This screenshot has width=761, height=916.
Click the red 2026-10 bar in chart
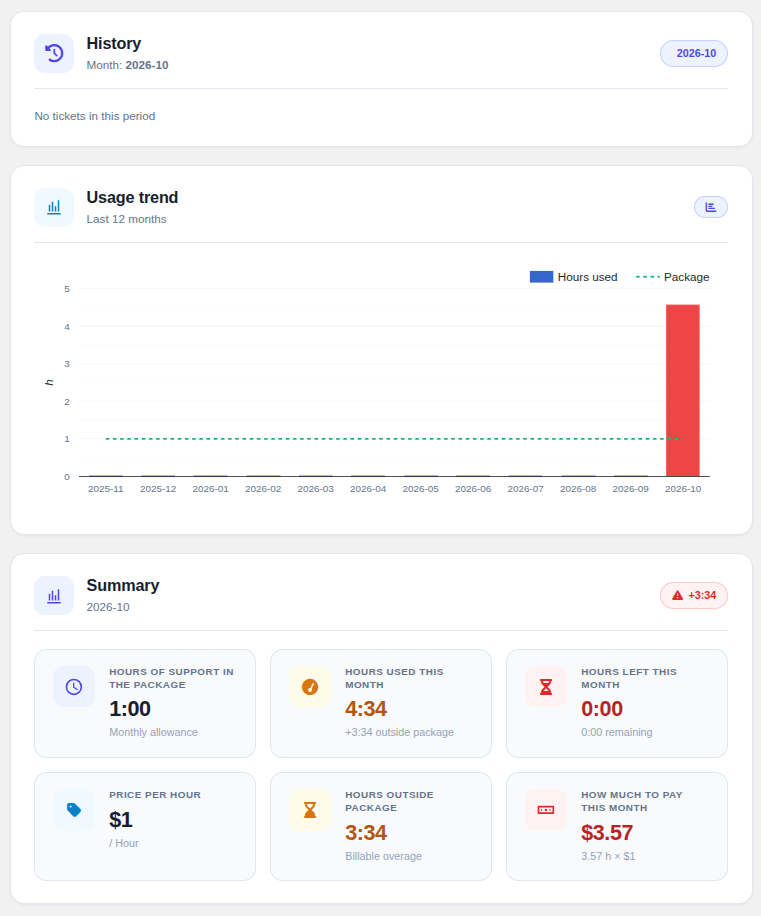coord(683,390)
